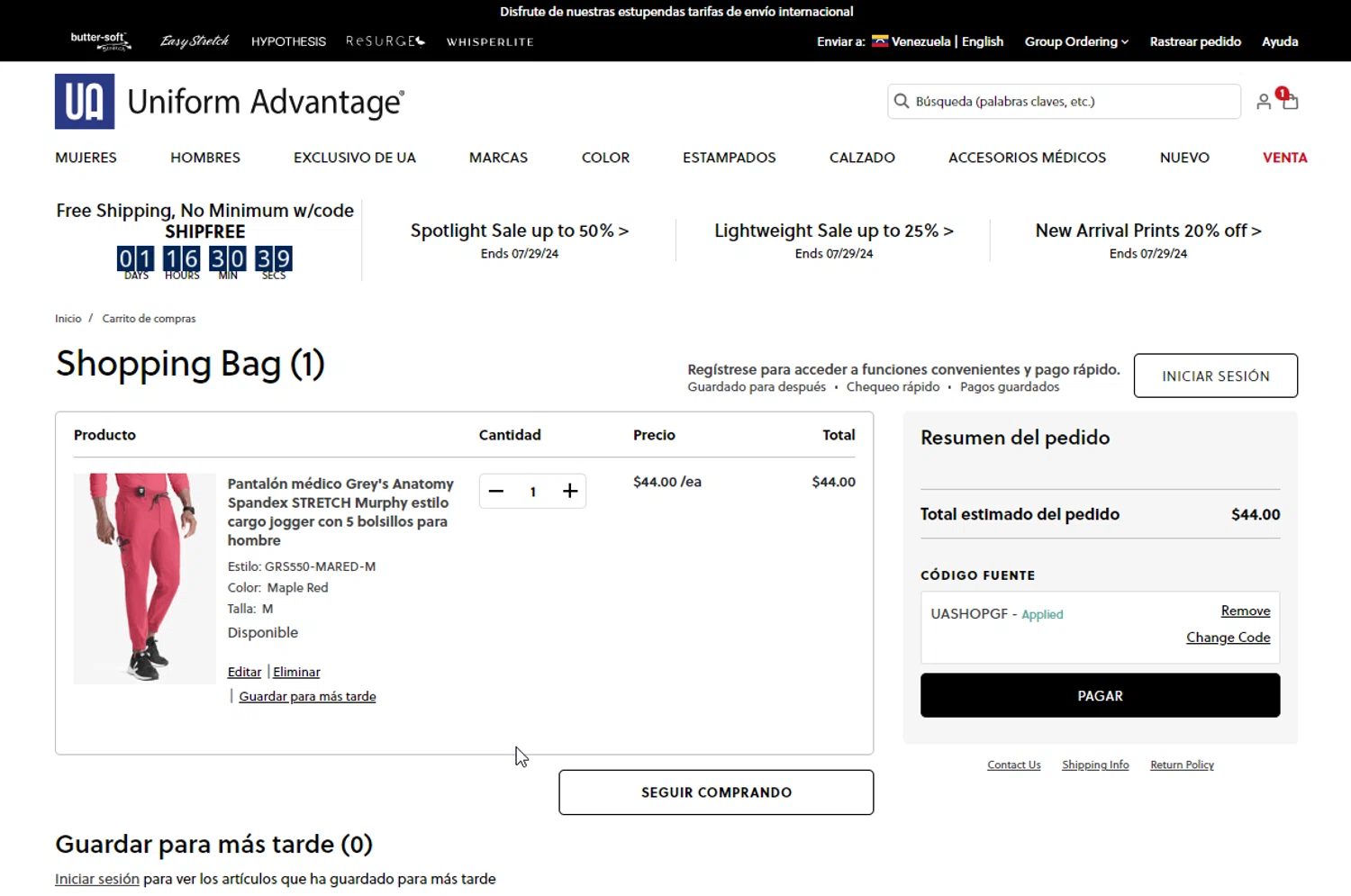Open Lightweight Sale up to 25% promo
The image size is (1351, 896).
point(834,231)
